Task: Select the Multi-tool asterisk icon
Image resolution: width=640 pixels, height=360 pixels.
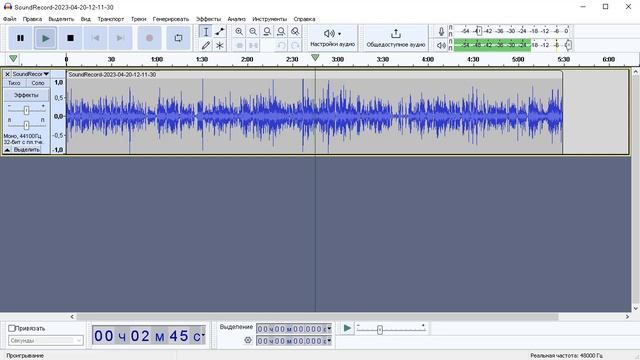Action: tap(220, 45)
